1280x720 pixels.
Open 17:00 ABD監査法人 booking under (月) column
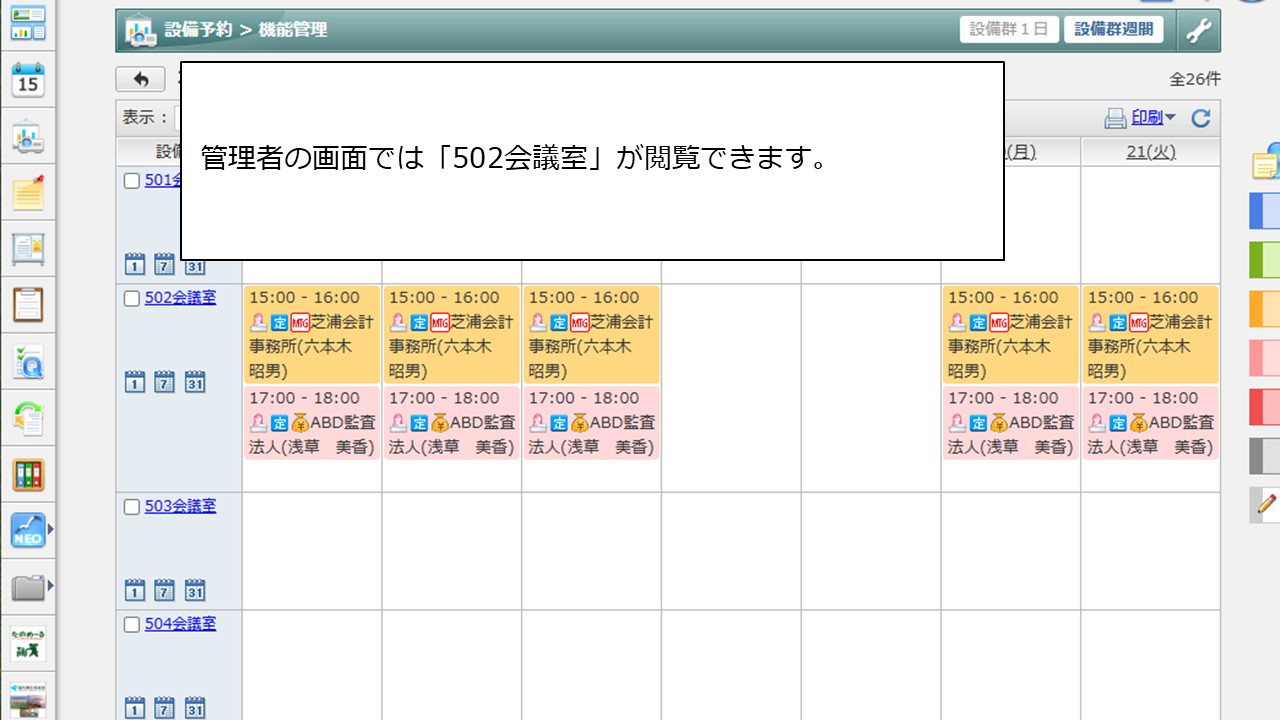[1011, 423]
